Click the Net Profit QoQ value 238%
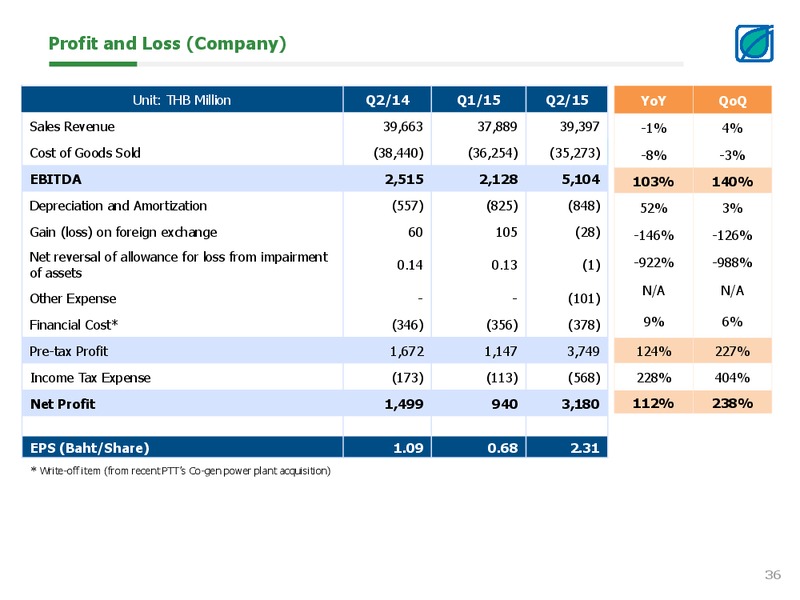This screenshot has width=800, height=600. 732,404
